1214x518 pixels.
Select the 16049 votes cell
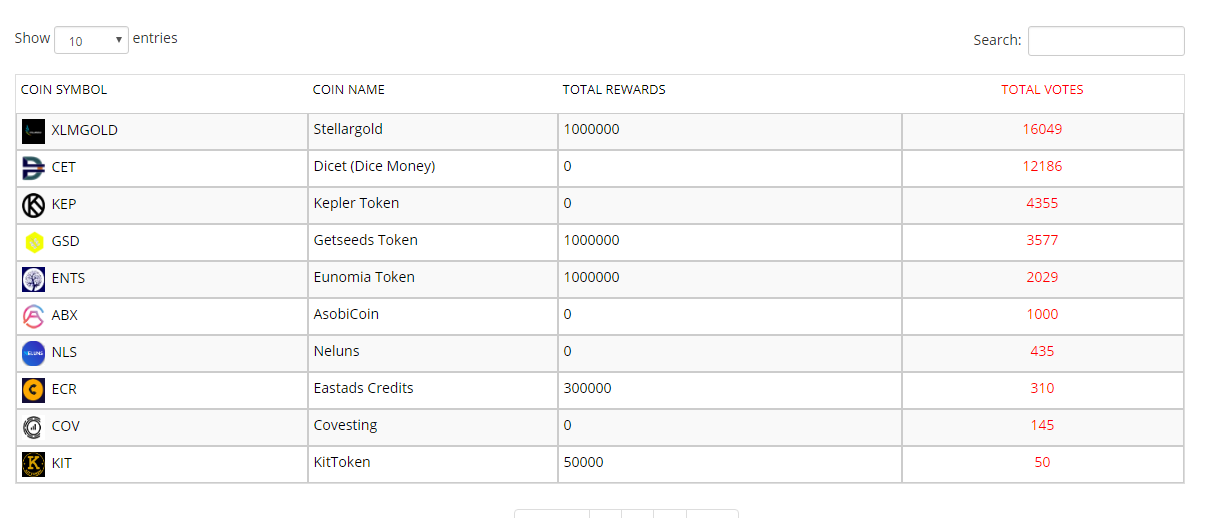1042,131
